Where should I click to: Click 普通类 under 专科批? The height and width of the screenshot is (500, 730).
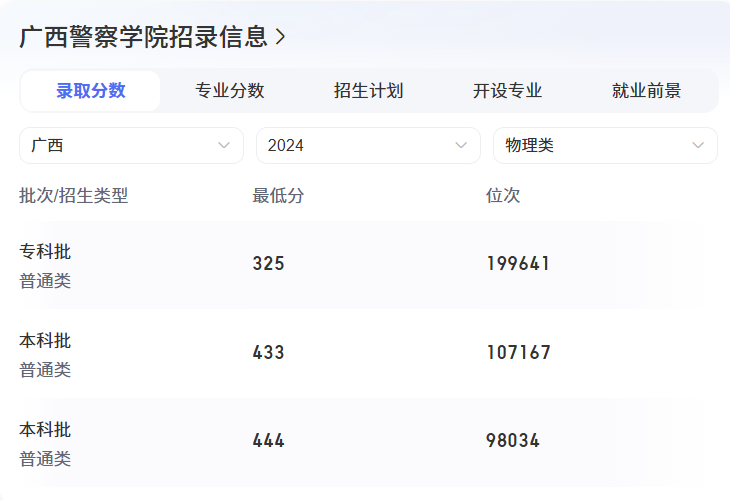tap(45, 281)
